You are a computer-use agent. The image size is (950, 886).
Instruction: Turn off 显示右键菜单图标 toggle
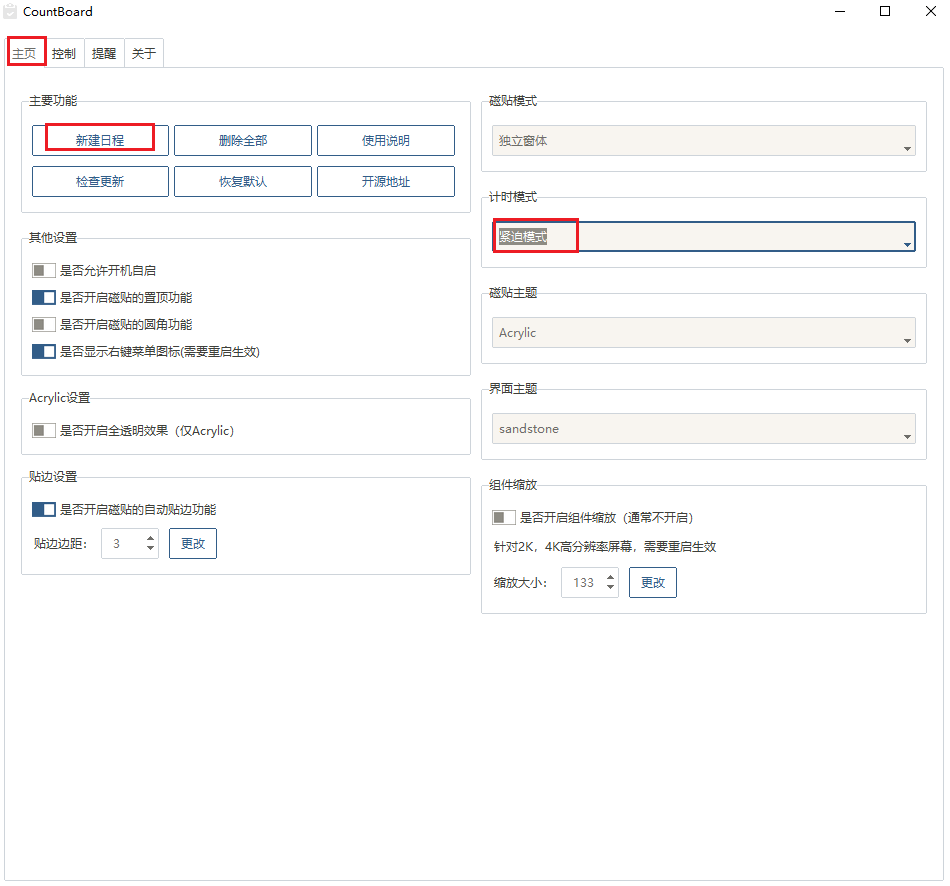(x=43, y=351)
